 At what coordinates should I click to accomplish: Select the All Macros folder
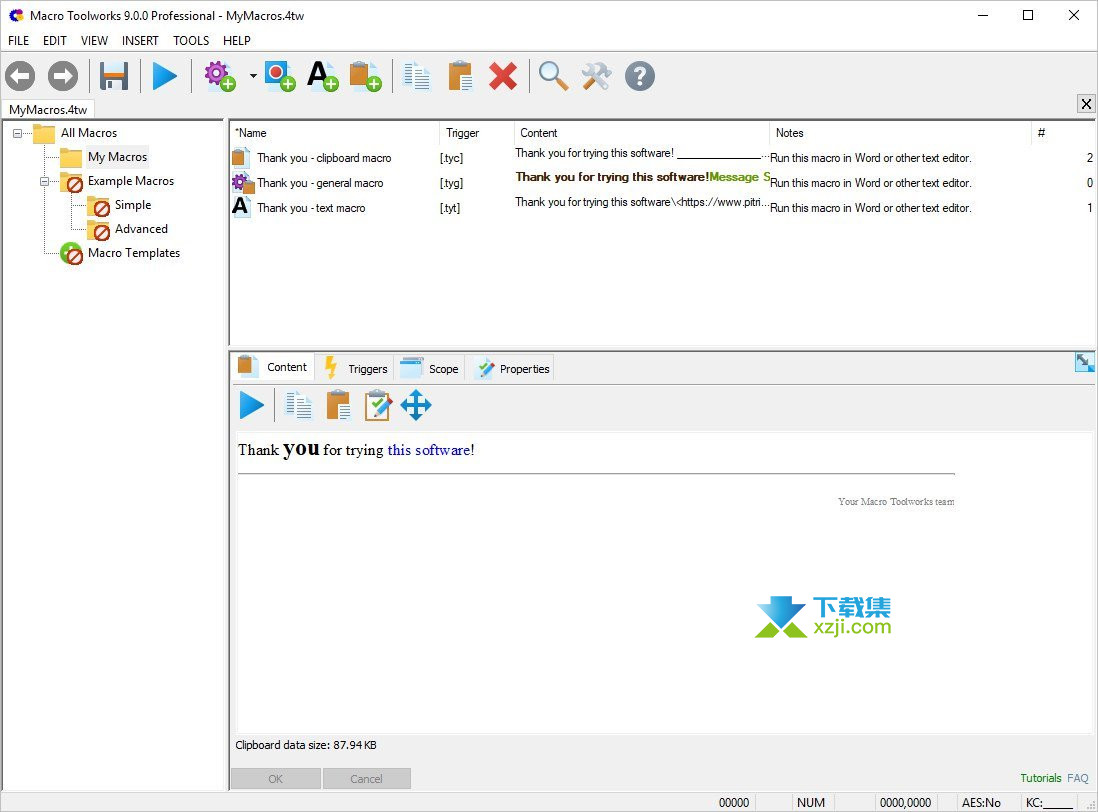88,133
